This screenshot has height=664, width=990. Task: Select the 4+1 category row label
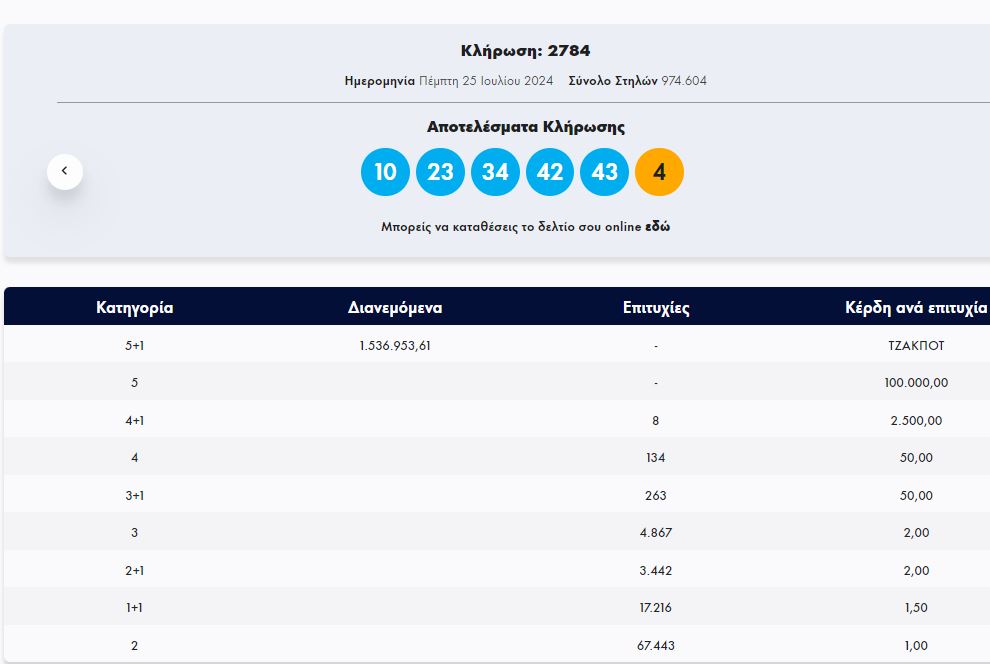tap(135, 421)
